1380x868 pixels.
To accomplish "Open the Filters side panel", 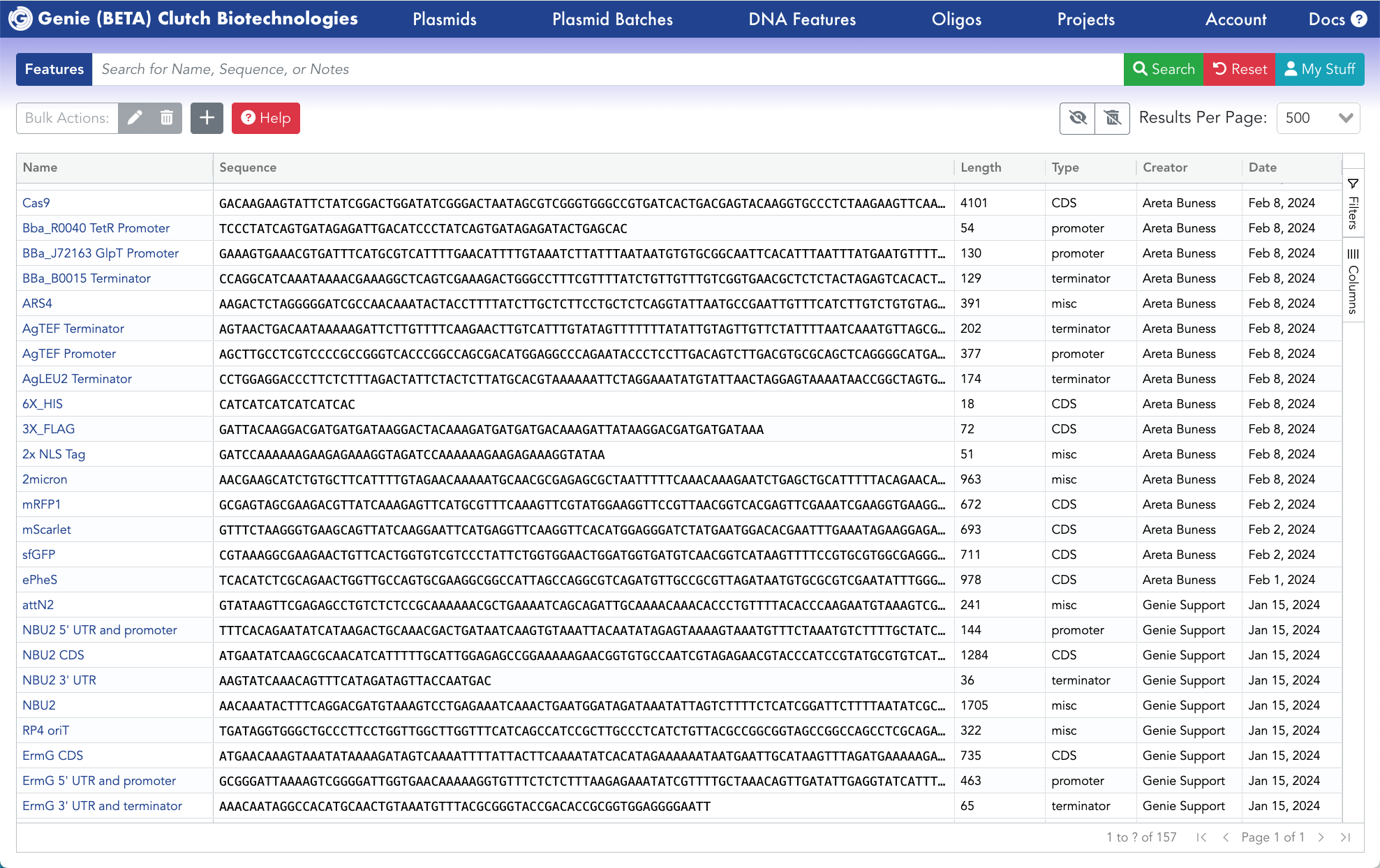I will tap(1353, 203).
